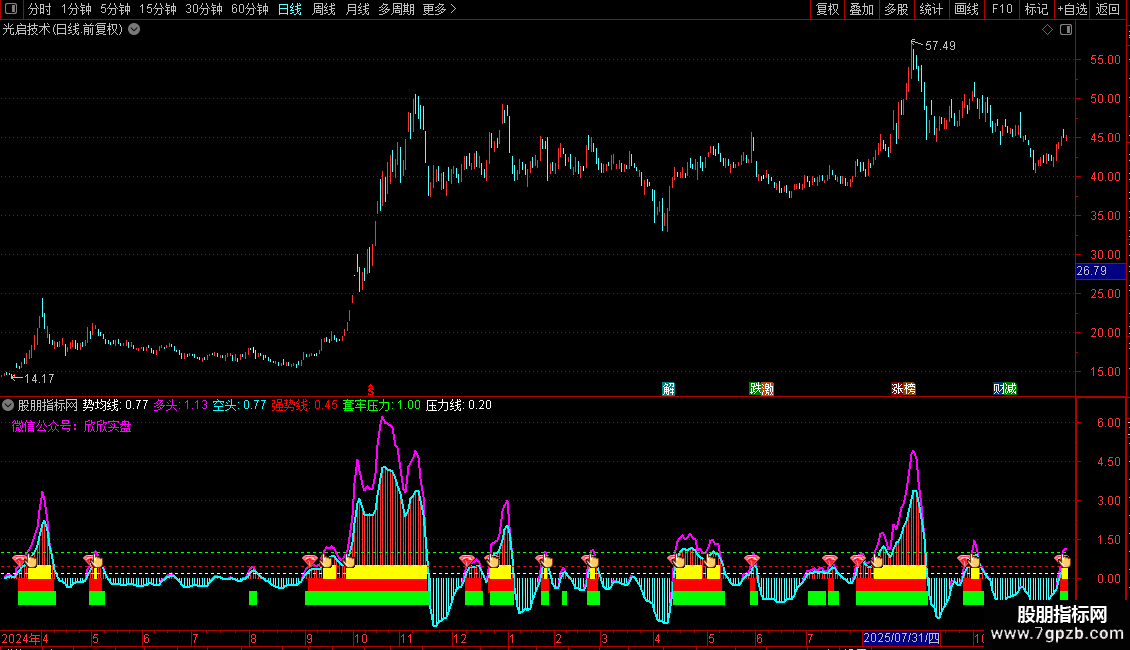Viewport: 1130px width, 650px height.
Task: Switch to 分时 intraday view
Action: click(x=39, y=9)
